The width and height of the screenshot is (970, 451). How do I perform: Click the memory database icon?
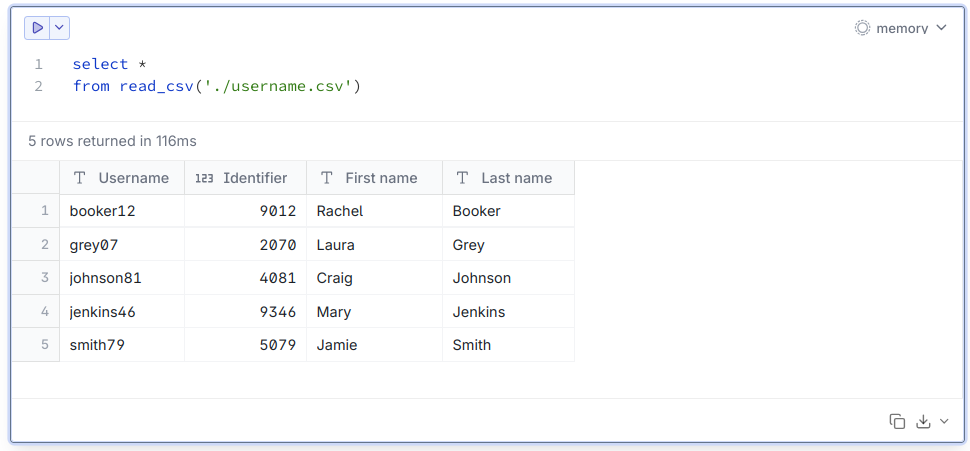click(x=862, y=28)
